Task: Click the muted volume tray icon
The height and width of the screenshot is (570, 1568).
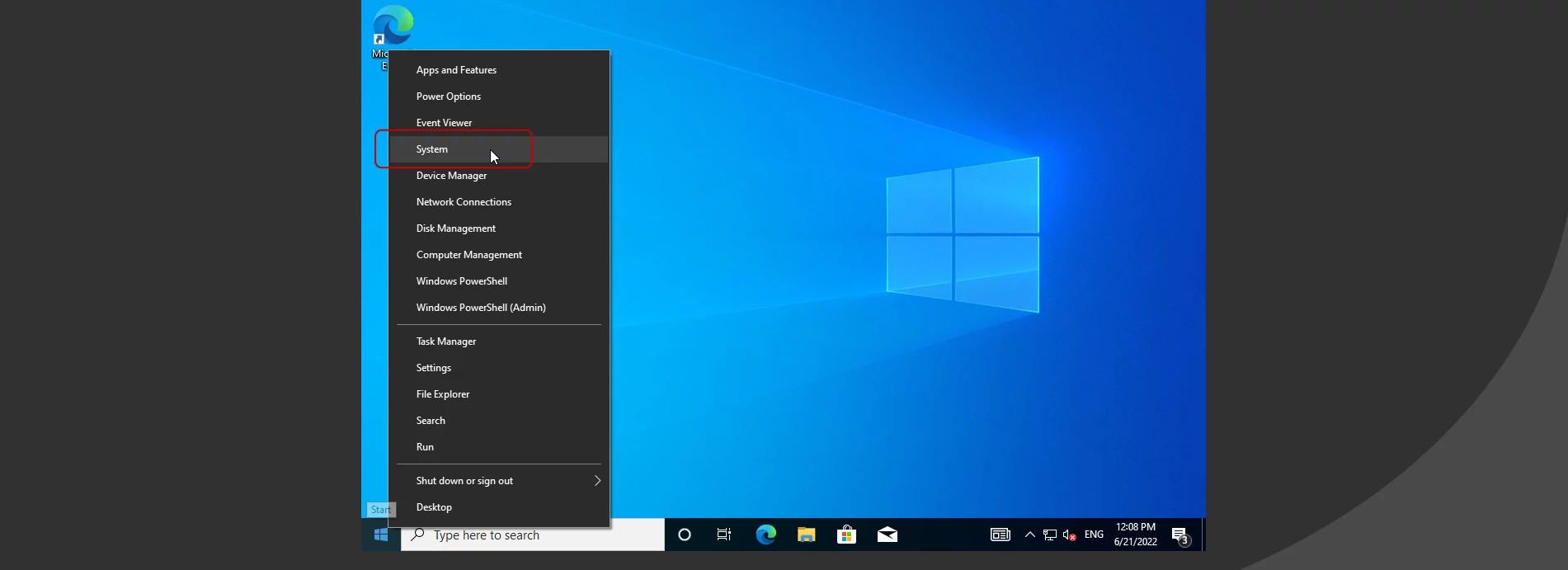Action: point(1070,535)
